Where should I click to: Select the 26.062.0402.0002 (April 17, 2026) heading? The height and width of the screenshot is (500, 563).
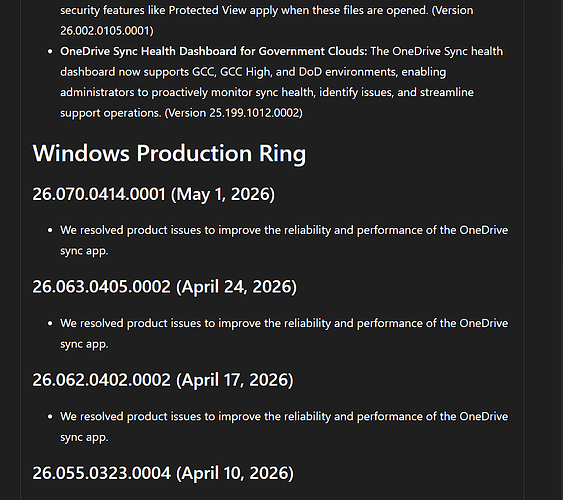(163, 380)
